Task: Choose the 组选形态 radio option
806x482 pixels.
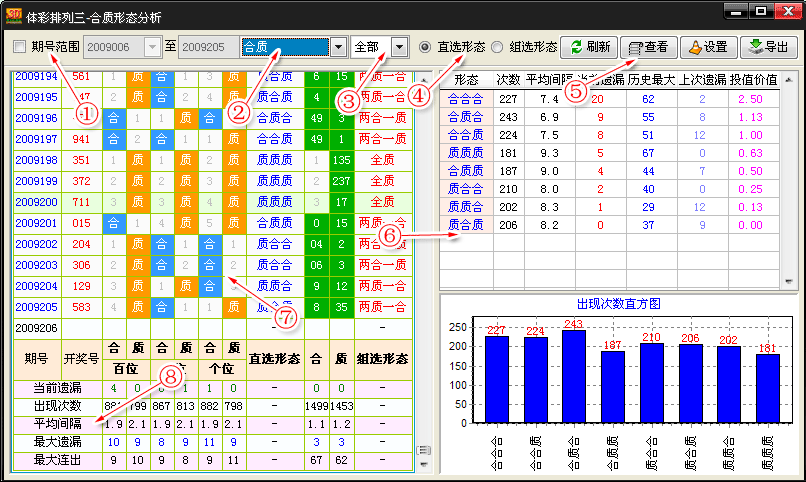Action: (496, 47)
